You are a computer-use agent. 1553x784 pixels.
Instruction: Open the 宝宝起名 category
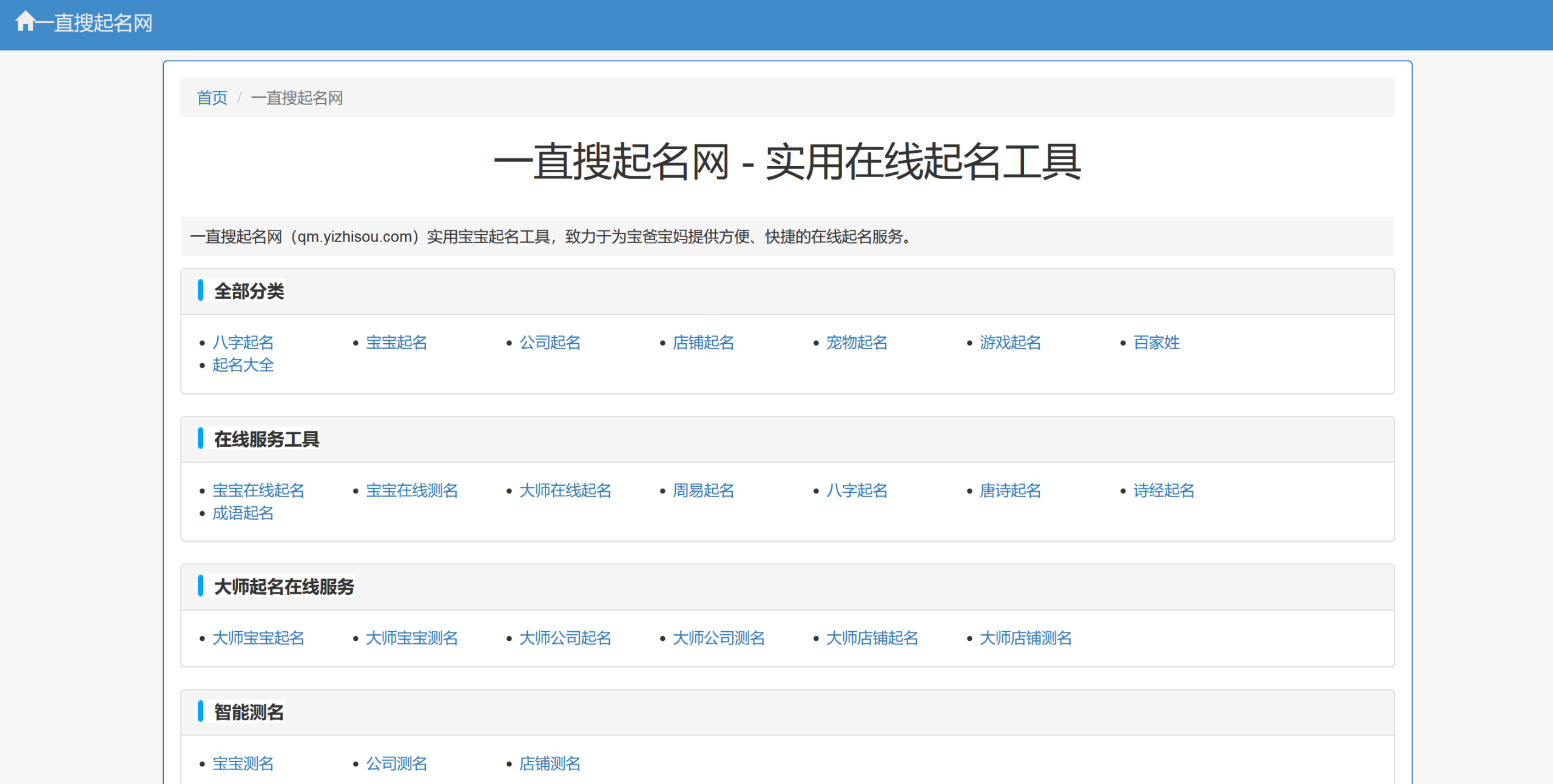click(x=397, y=343)
